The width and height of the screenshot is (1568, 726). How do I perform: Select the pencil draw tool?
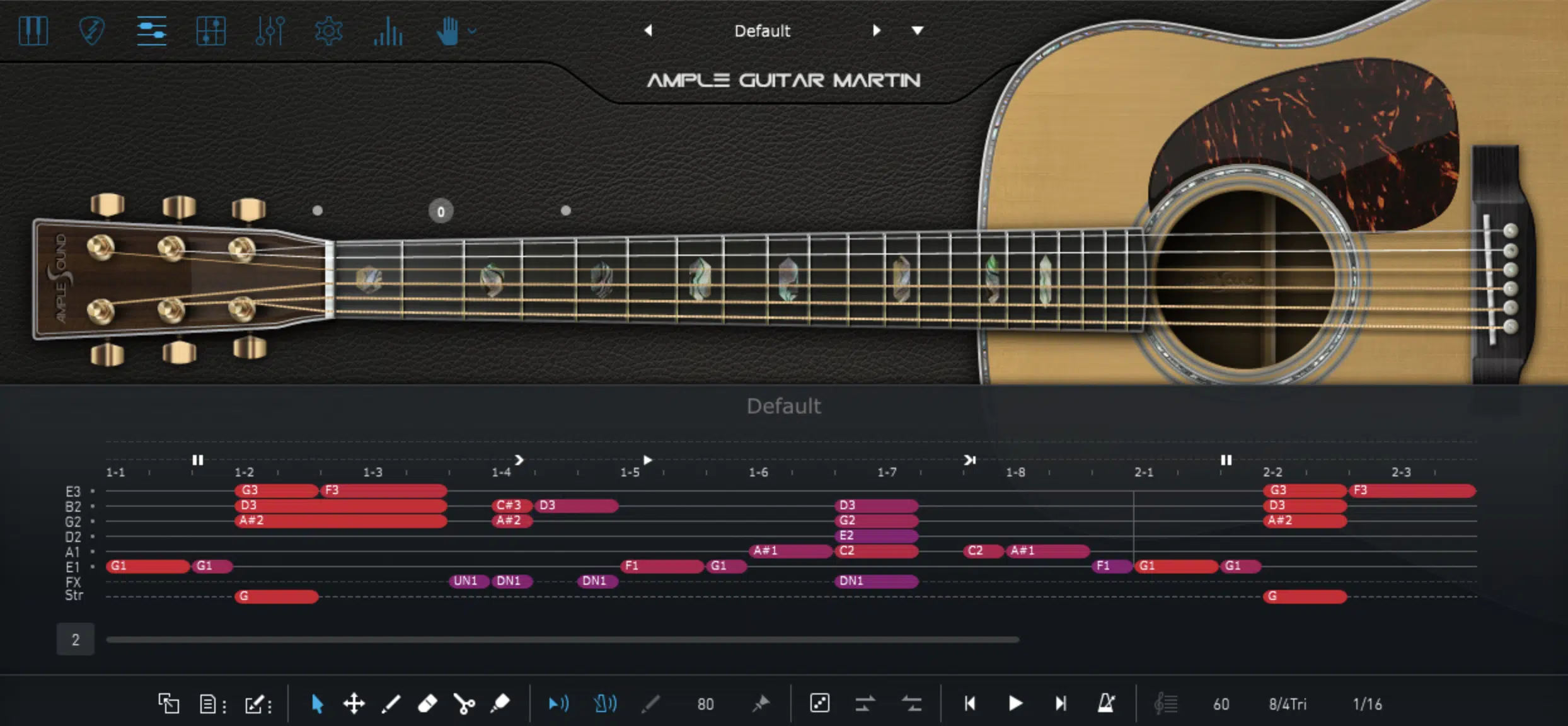pos(391,703)
